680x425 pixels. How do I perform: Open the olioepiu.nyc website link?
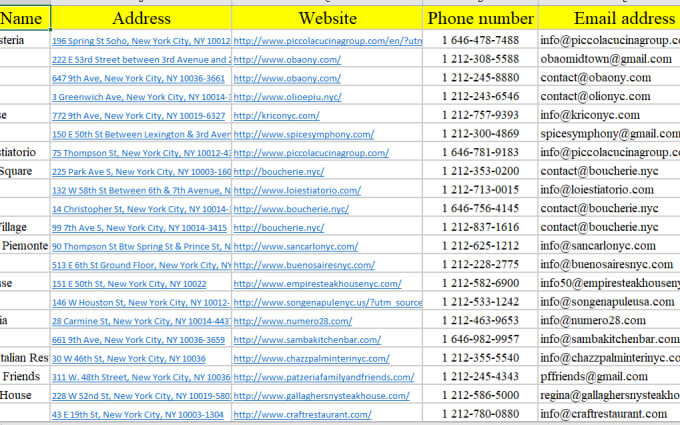tap(287, 97)
